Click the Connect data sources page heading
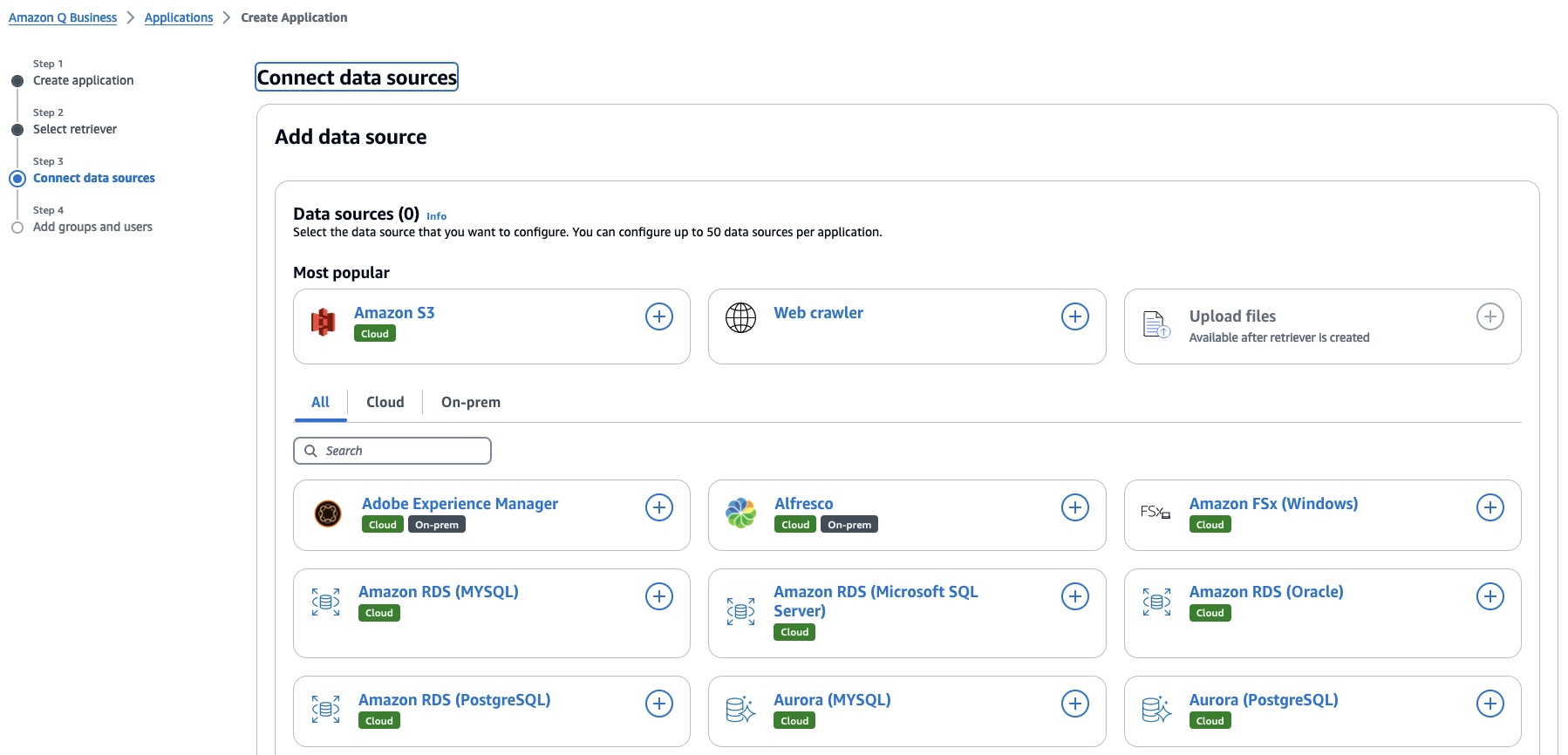Image resolution: width=1568 pixels, height=755 pixels. pyautogui.click(x=357, y=78)
